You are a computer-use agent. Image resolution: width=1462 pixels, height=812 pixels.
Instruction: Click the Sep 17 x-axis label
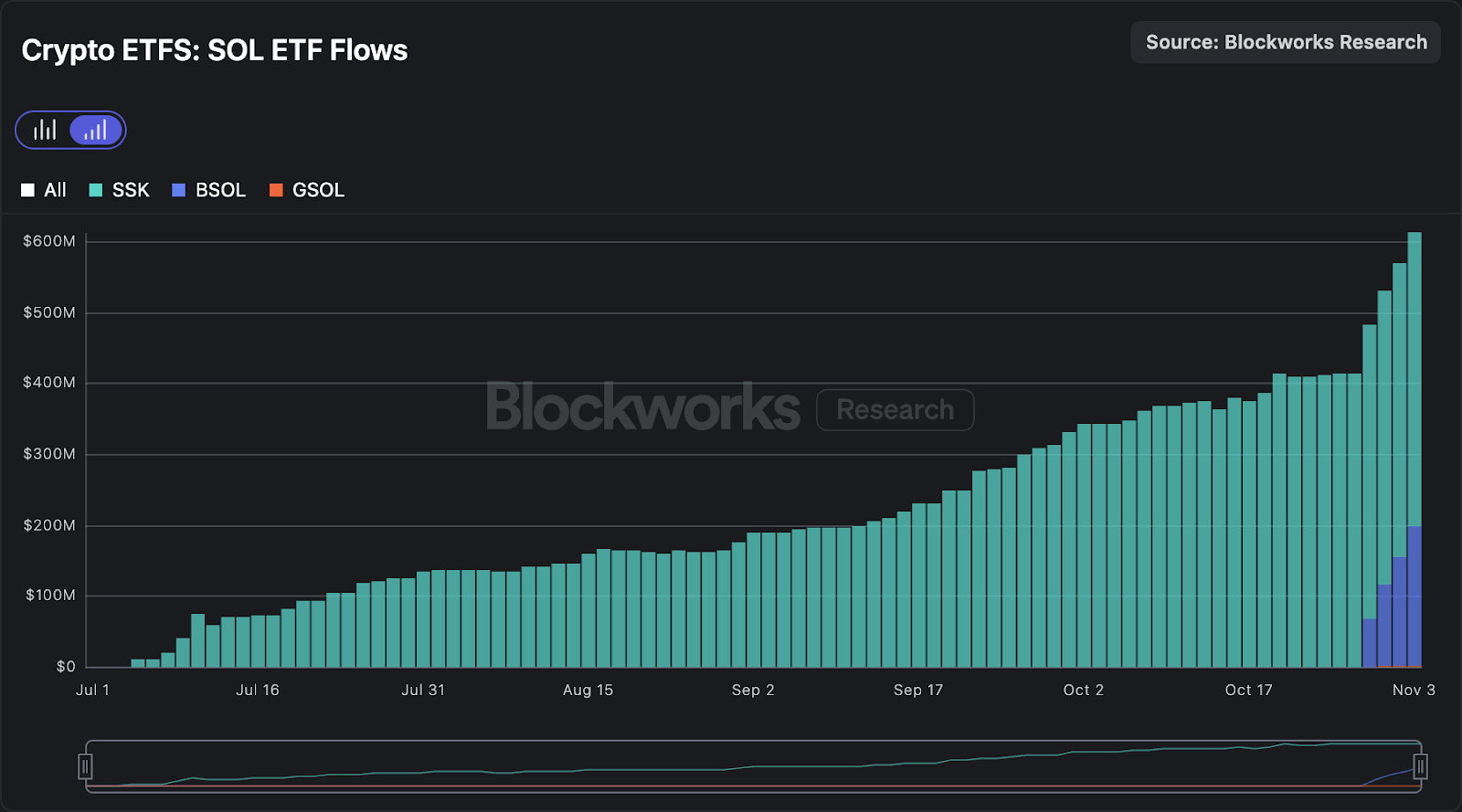coord(918,691)
